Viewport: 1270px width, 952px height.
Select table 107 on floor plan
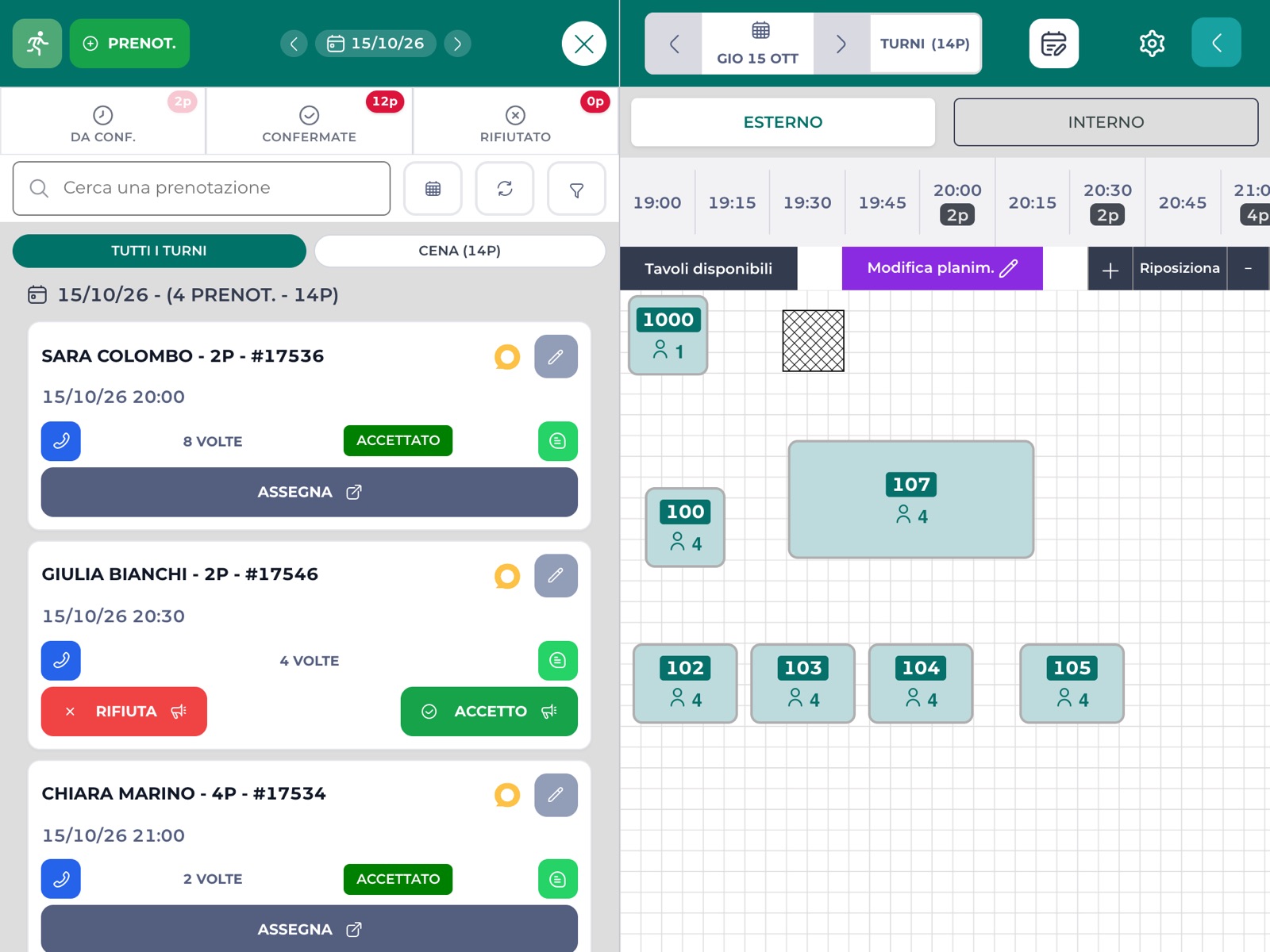coord(911,500)
